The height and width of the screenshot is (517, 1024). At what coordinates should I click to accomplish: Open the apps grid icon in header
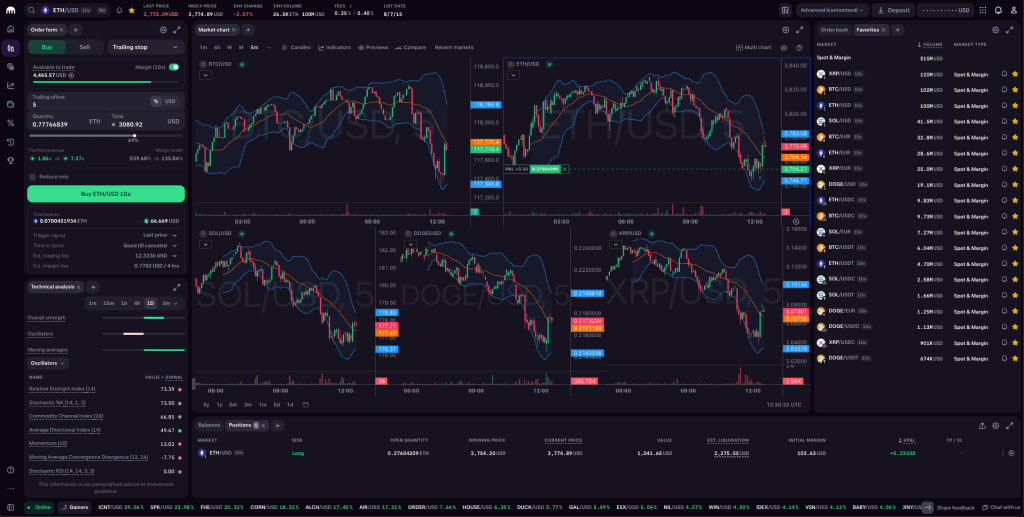click(x=980, y=10)
